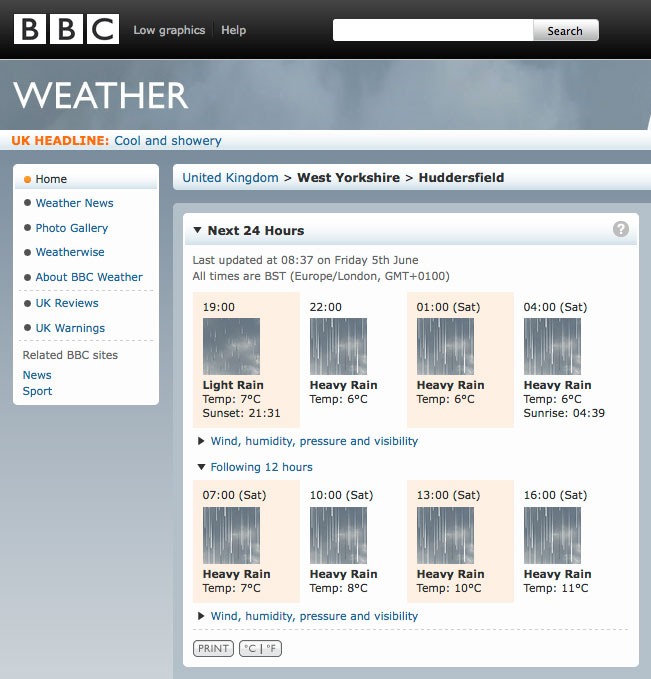Screen dimensions: 651x679
Task: Open Weatherwise in the sidebar
Action: coord(70,252)
